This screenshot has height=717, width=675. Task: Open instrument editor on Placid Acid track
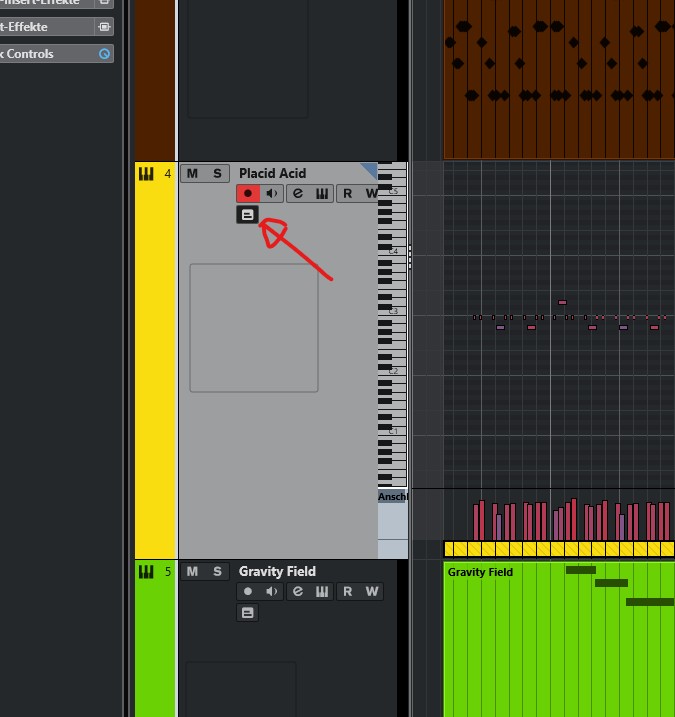pos(322,194)
